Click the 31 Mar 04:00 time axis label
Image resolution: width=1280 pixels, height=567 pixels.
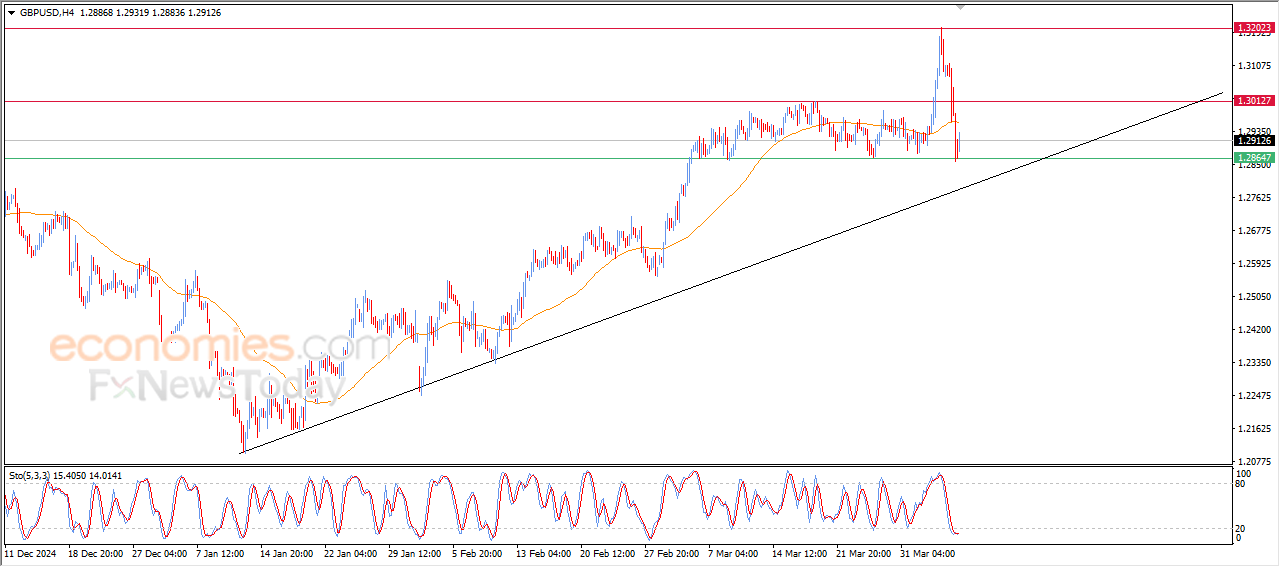tap(927, 552)
